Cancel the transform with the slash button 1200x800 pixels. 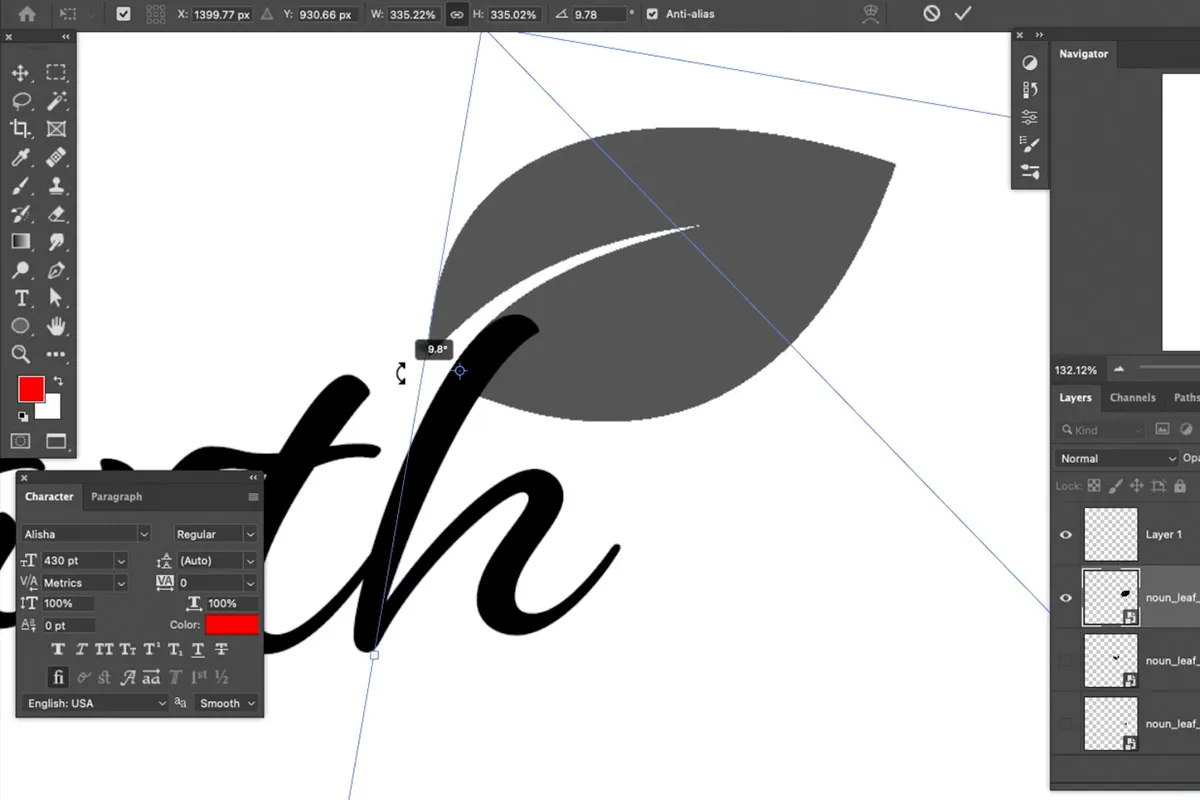coord(931,13)
